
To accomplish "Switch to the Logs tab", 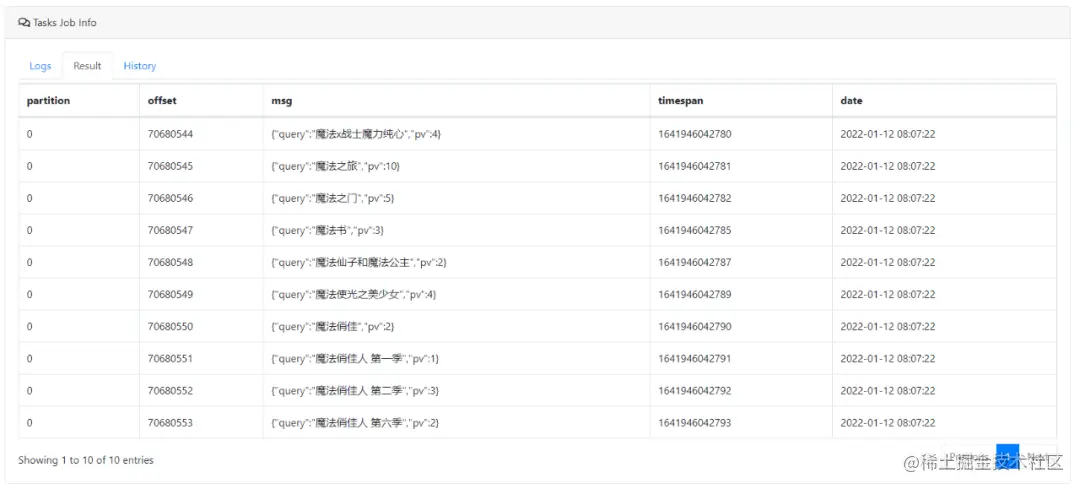I will coord(40,66).
